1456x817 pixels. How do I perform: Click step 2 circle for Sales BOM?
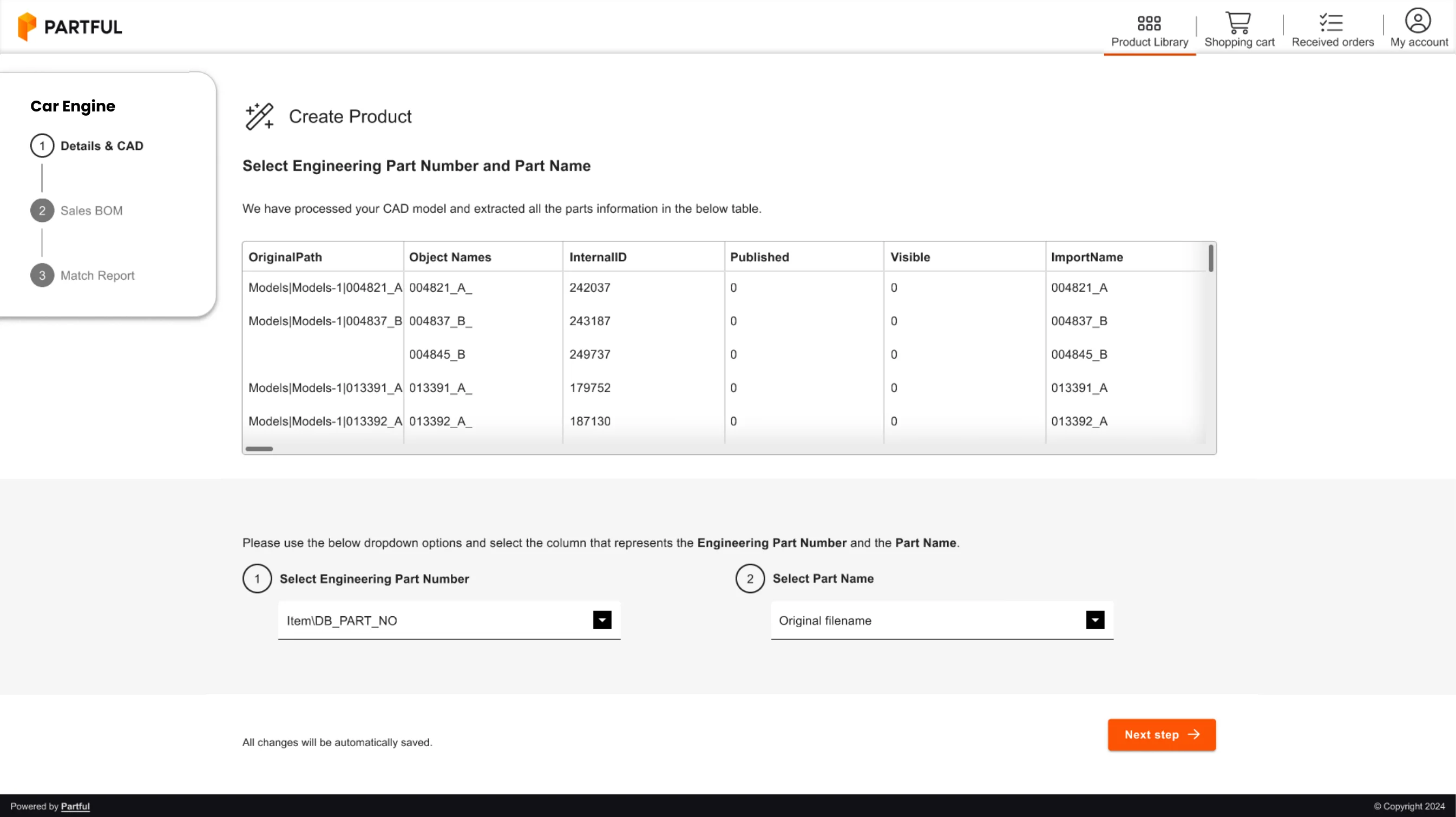(42, 211)
